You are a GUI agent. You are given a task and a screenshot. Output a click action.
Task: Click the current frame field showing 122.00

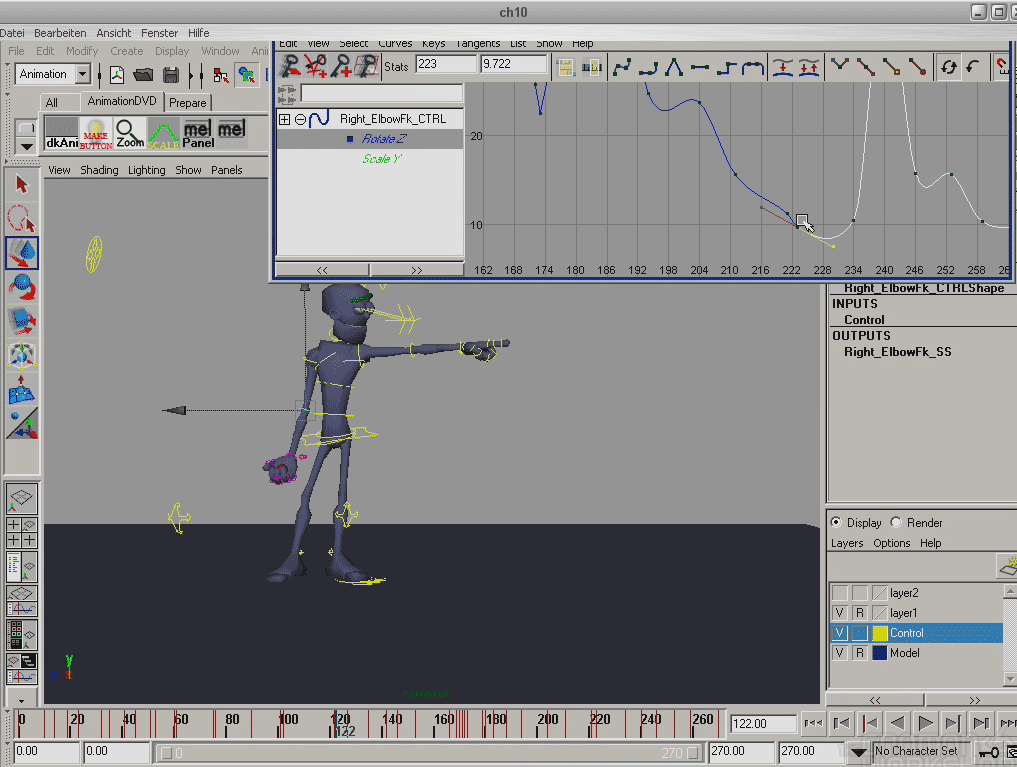763,724
